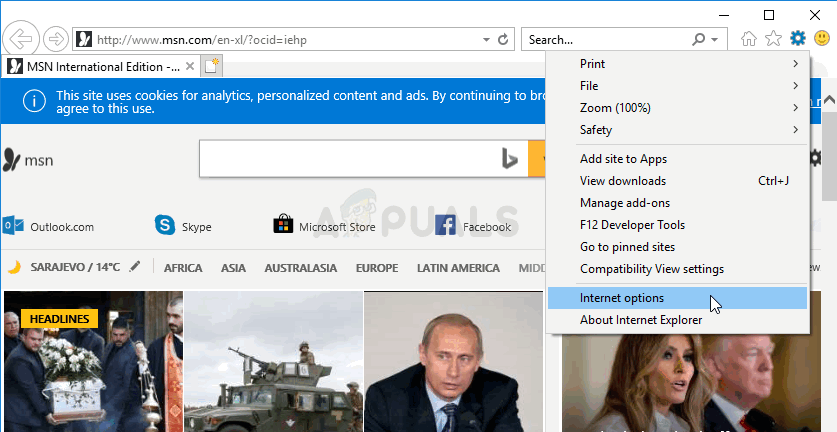This screenshot has width=837, height=432.
Task: Close the MSN International Edition tab
Action: coord(189,67)
